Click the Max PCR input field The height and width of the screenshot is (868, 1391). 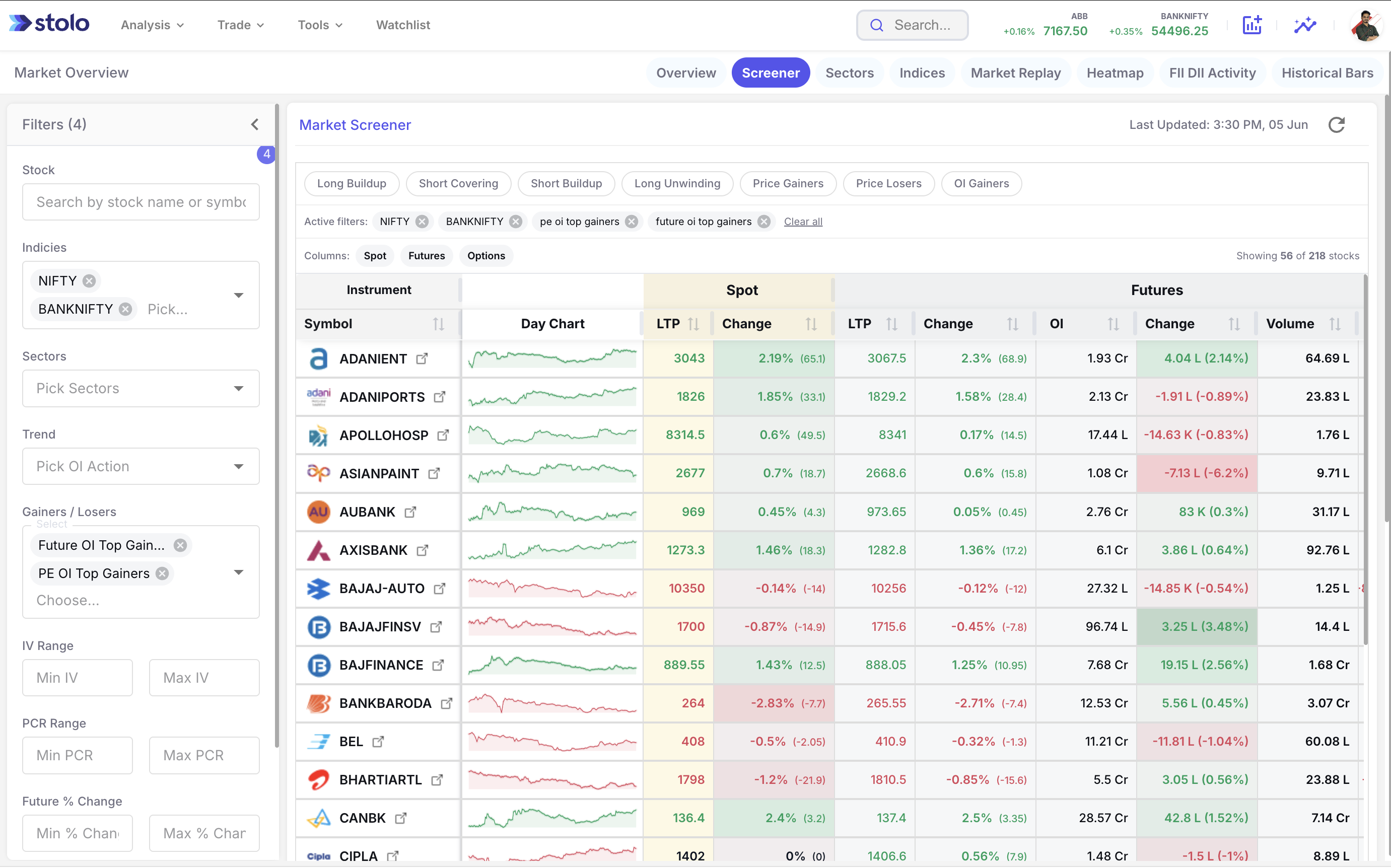coord(204,756)
